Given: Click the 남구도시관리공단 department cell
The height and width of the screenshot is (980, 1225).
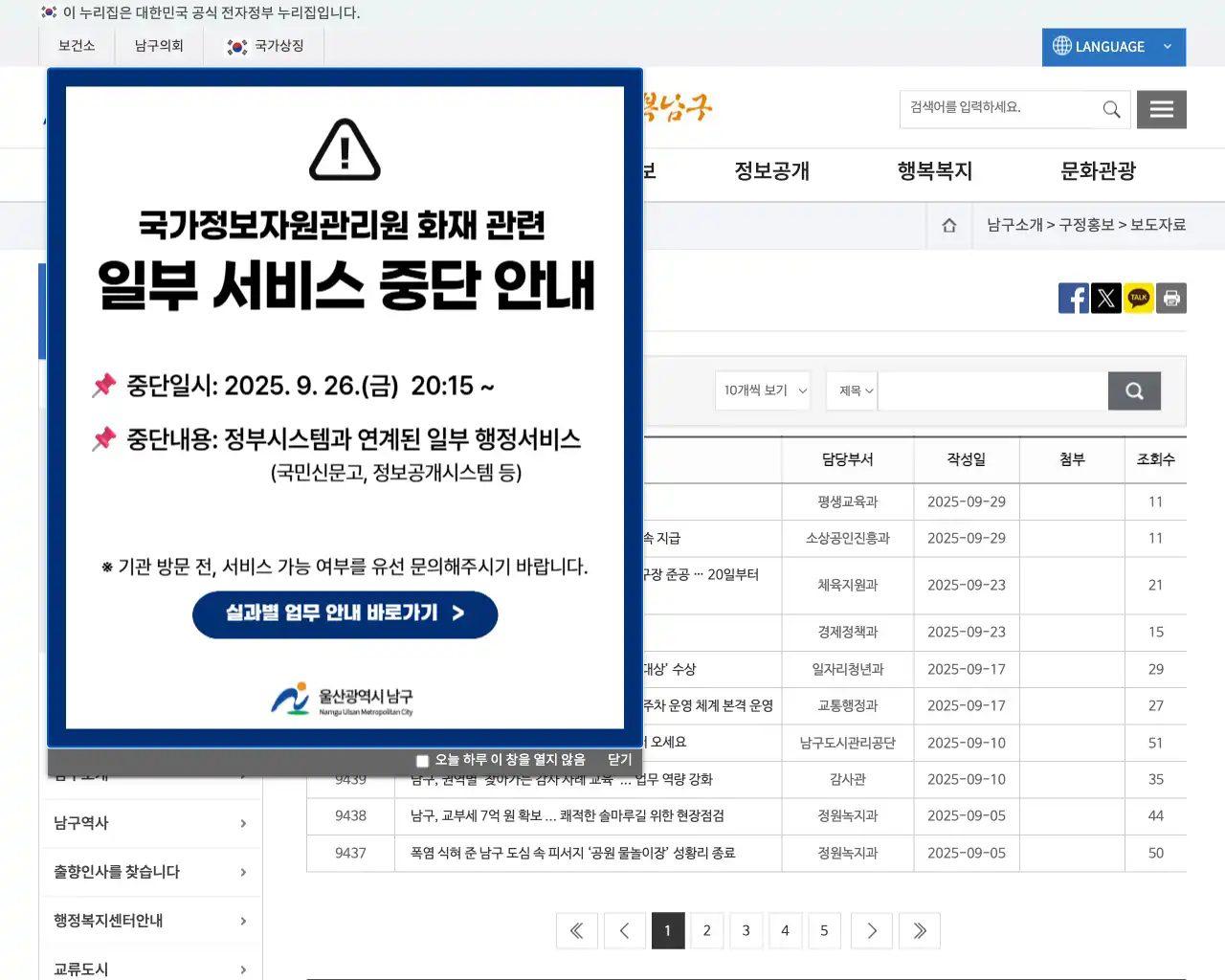Looking at the screenshot, I should click(848, 743).
